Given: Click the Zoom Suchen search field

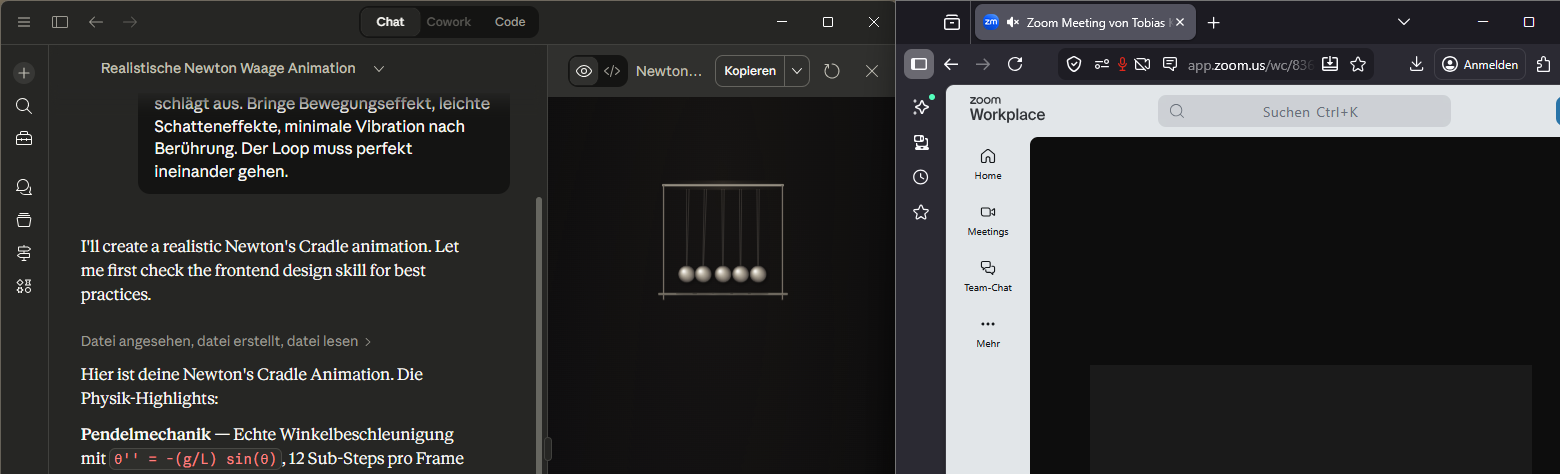Looking at the screenshot, I should (x=1304, y=111).
